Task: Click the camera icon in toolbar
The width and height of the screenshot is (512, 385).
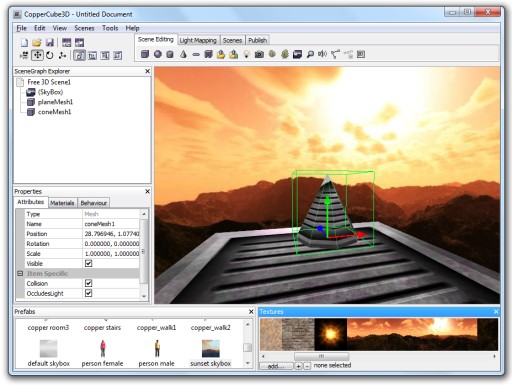Action: point(259,54)
